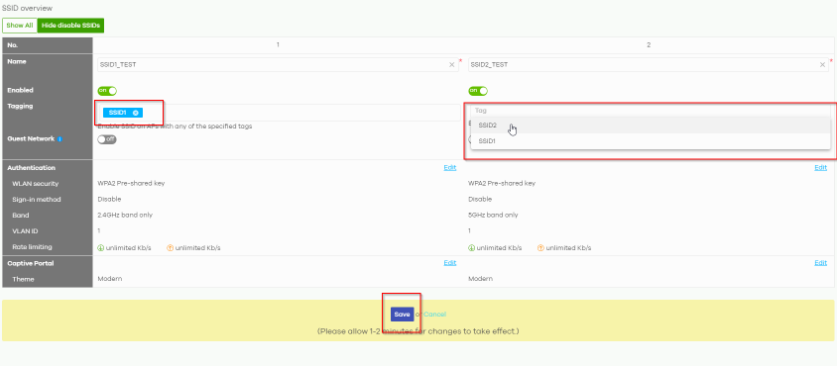Click the Rate limiting row label

click(x=32, y=247)
